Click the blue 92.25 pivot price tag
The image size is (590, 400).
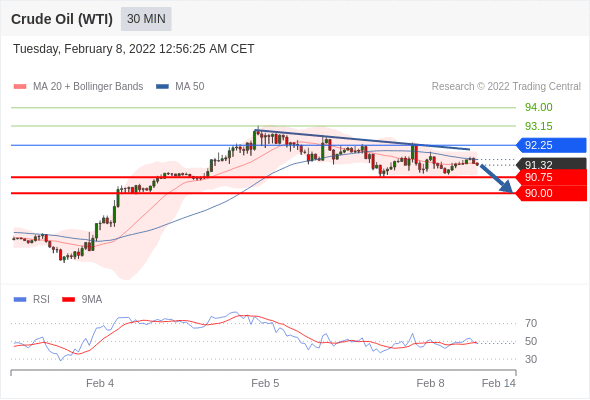[551, 145]
